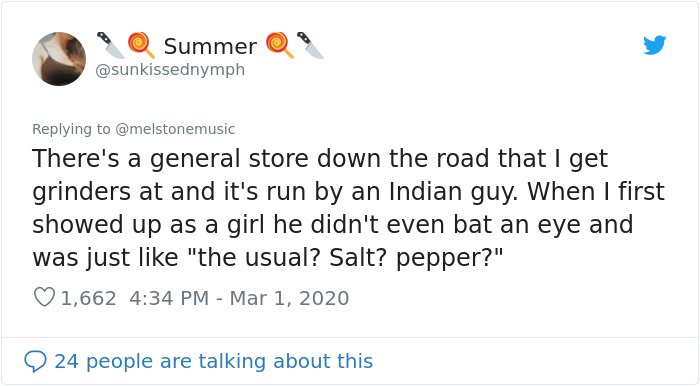
Task: Open the @sunkissednymph handle
Action: point(170,70)
